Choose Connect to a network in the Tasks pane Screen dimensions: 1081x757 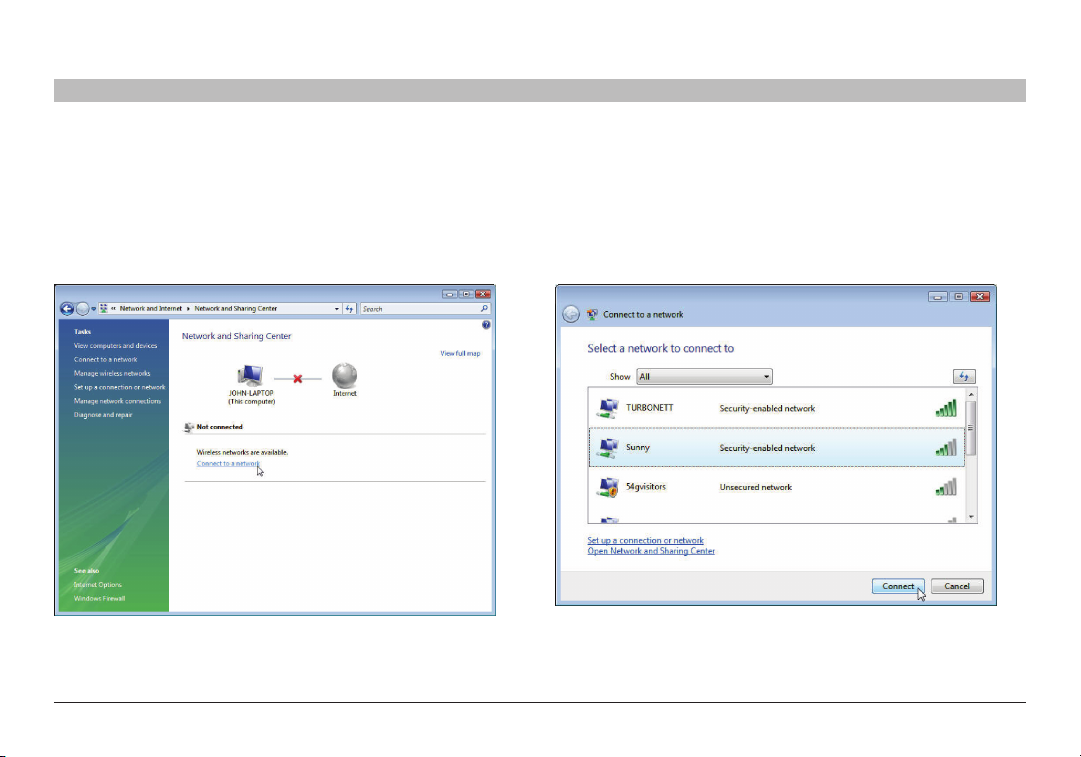[x=105, y=359]
